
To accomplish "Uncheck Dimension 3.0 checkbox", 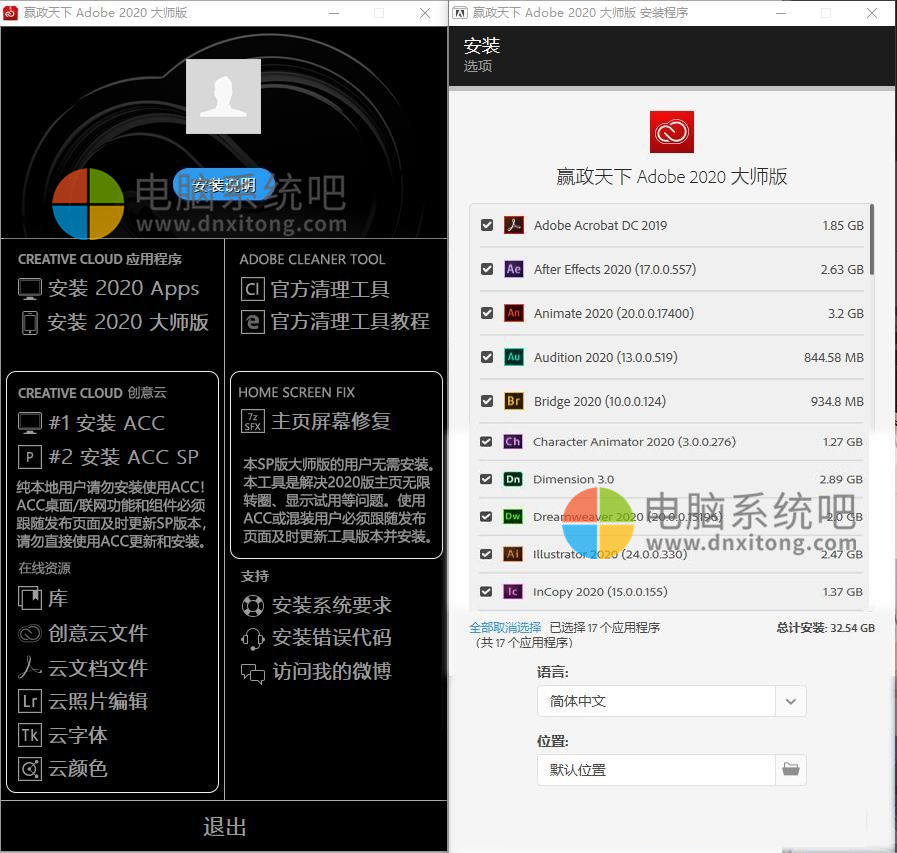I will (x=486, y=479).
